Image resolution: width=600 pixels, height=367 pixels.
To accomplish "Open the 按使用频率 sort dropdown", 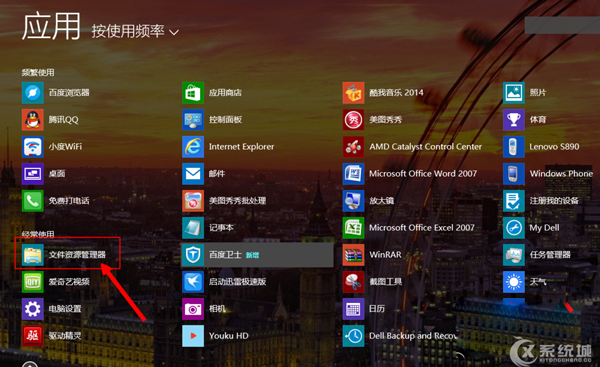I will point(135,31).
